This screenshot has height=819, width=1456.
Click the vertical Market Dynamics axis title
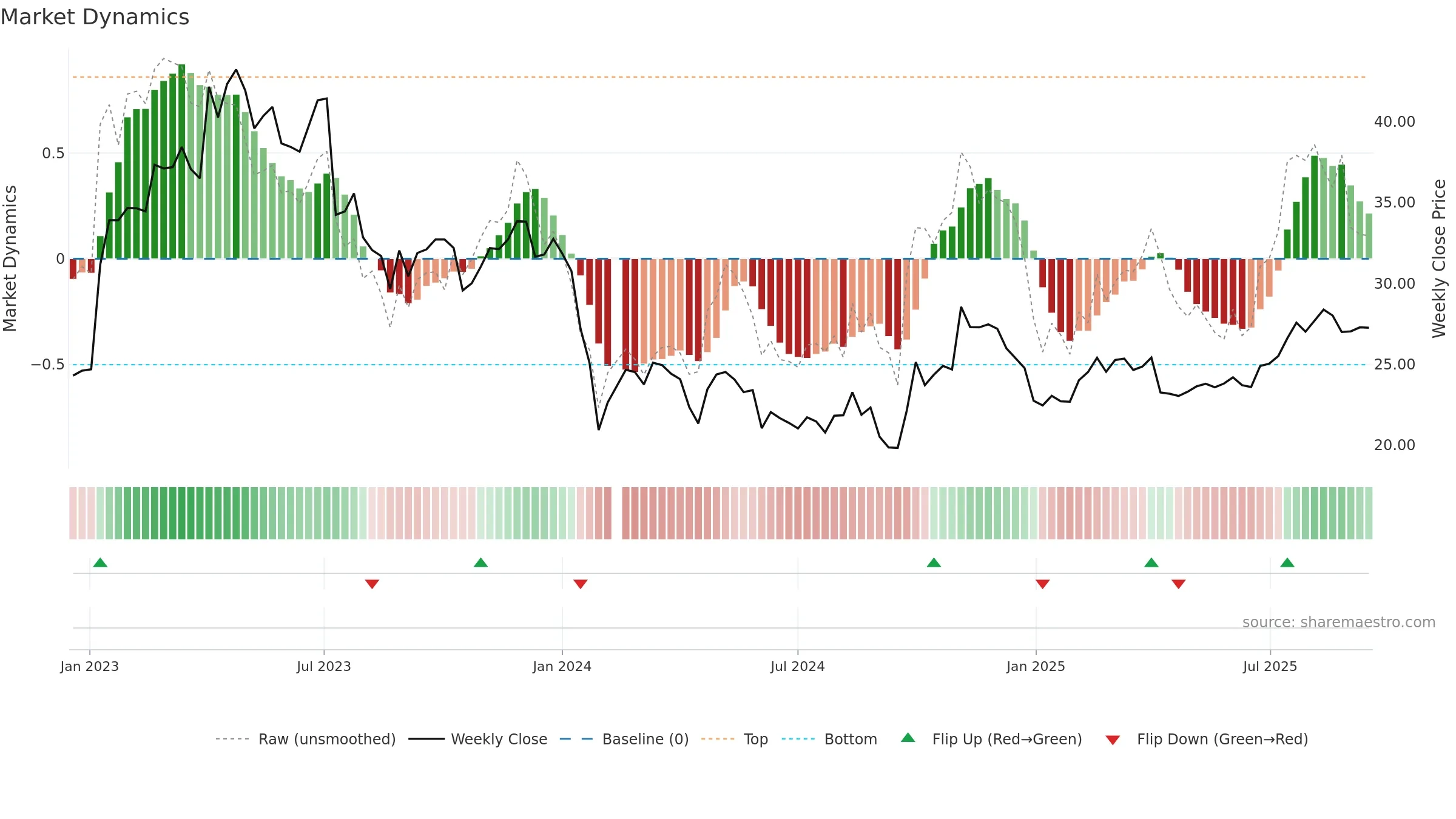pyautogui.click(x=10, y=258)
